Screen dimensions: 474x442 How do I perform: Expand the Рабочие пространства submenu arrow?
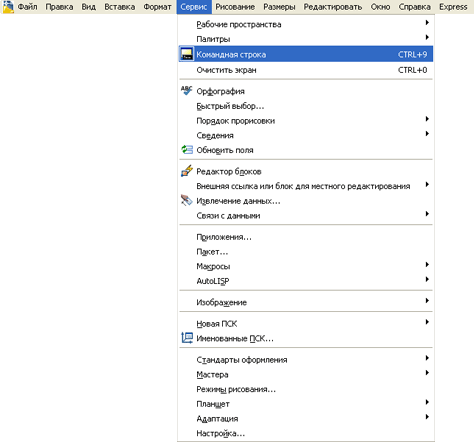[x=427, y=23]
